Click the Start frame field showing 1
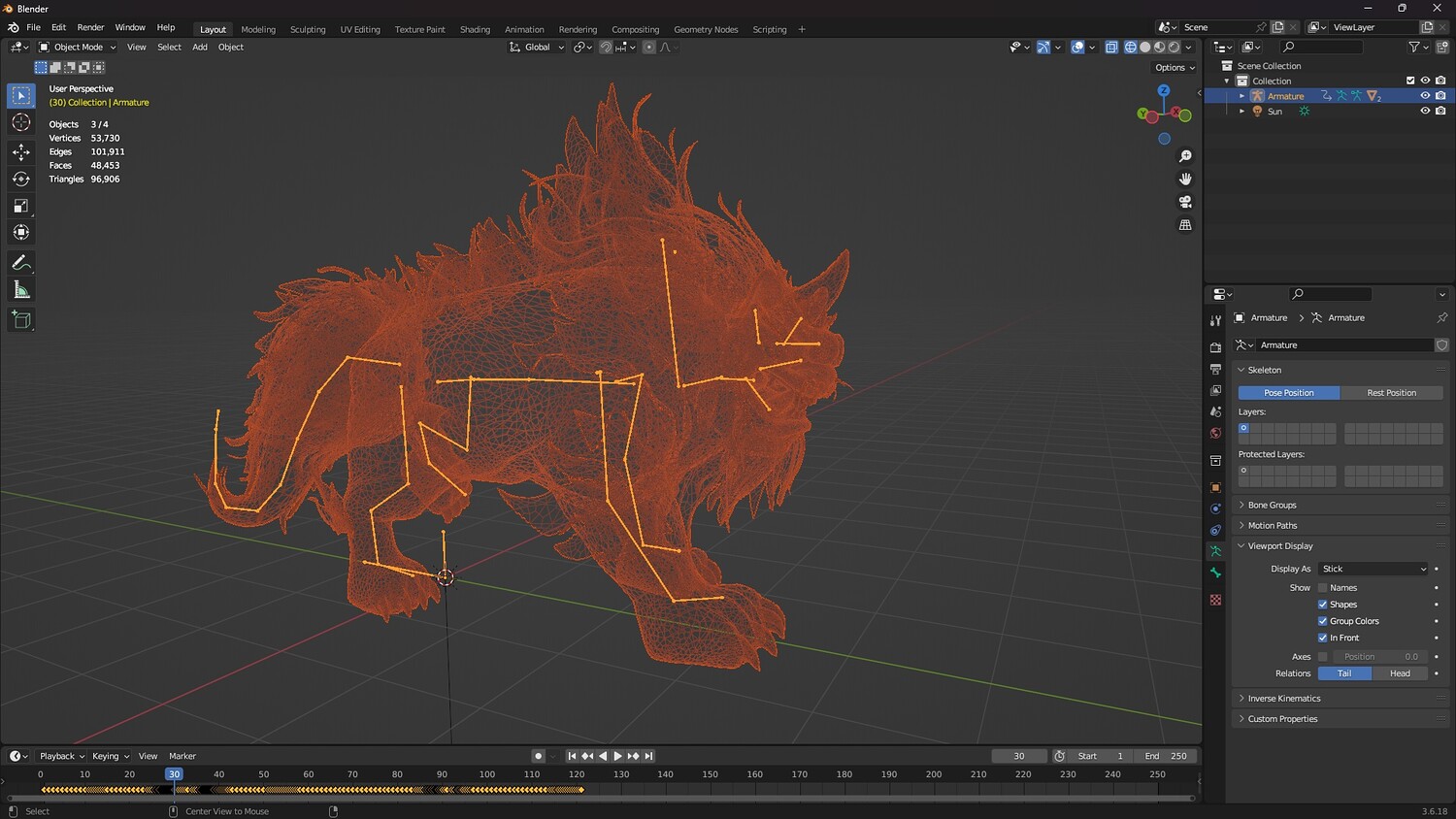 [1101, 756]
